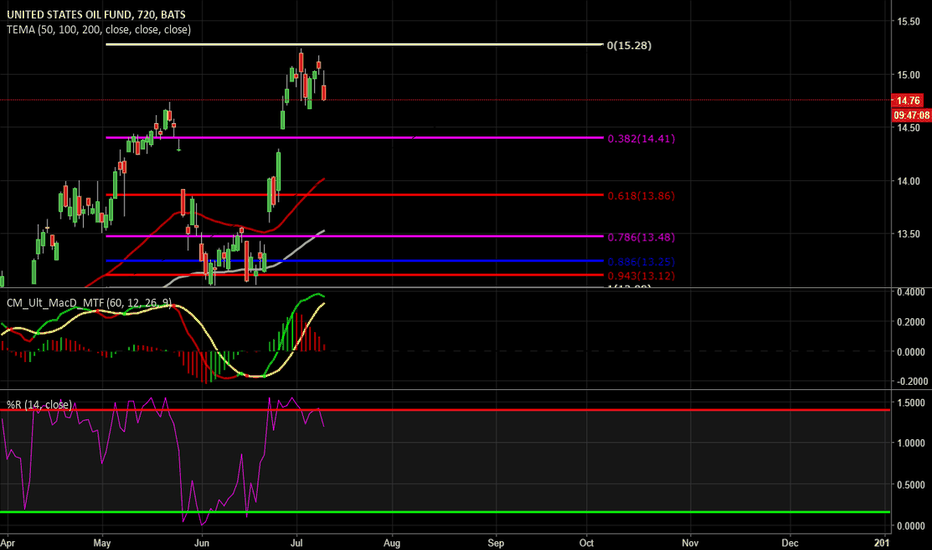Image resolution: width=932 pixels, height=550 pixels.
Task: Click the 0.886(13.25) Fibonacci label
Action: click(641, 262)
